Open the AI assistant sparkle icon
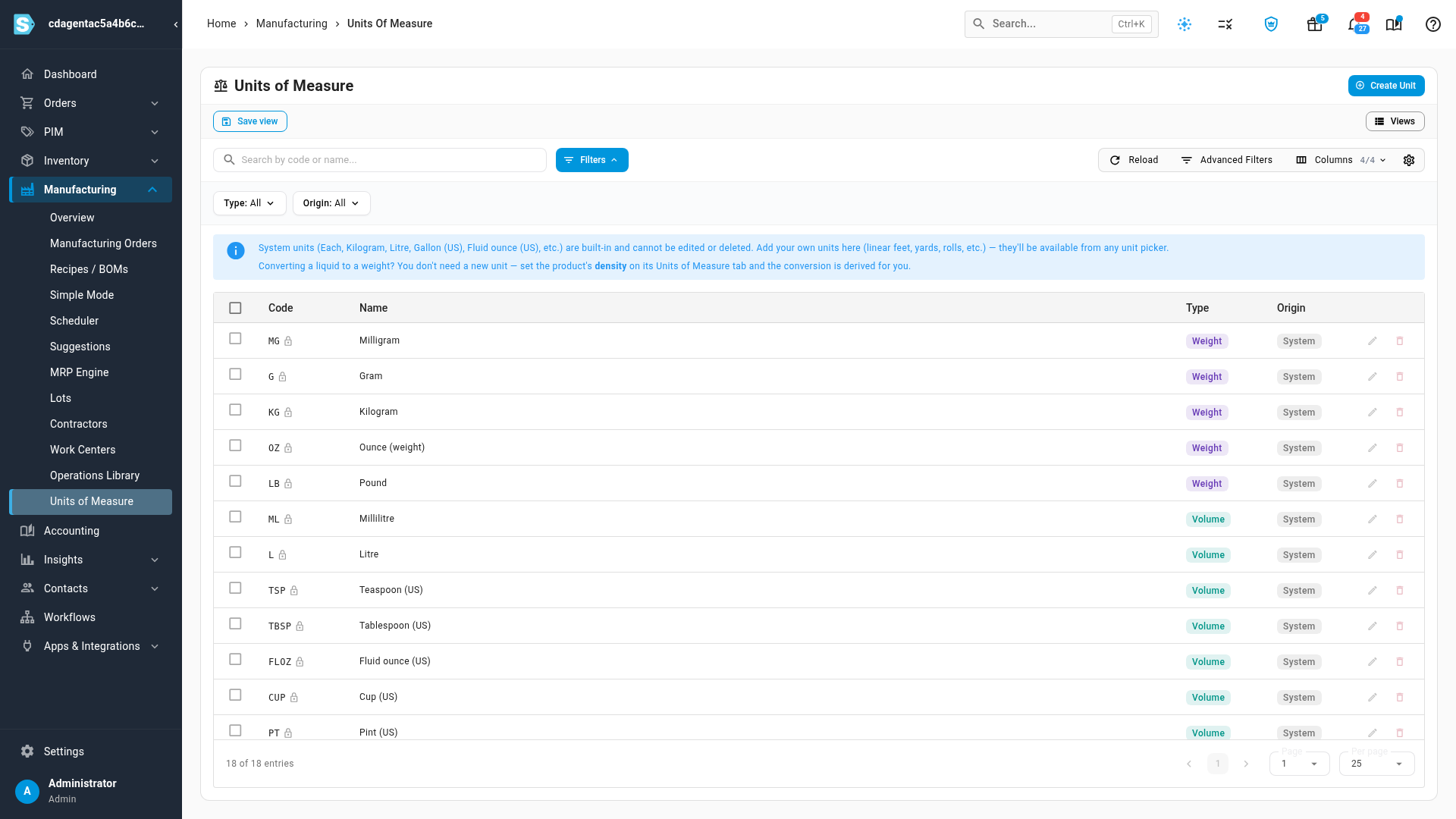 [1185, 24]
